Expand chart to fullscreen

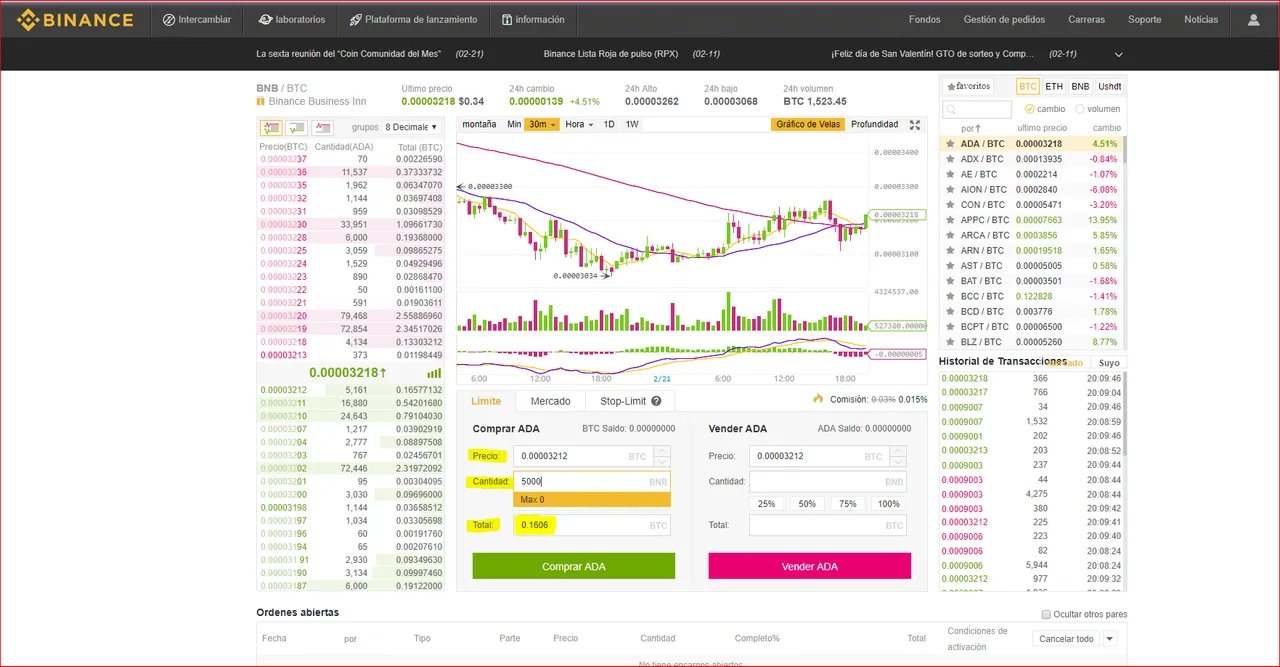click(914, 125)
